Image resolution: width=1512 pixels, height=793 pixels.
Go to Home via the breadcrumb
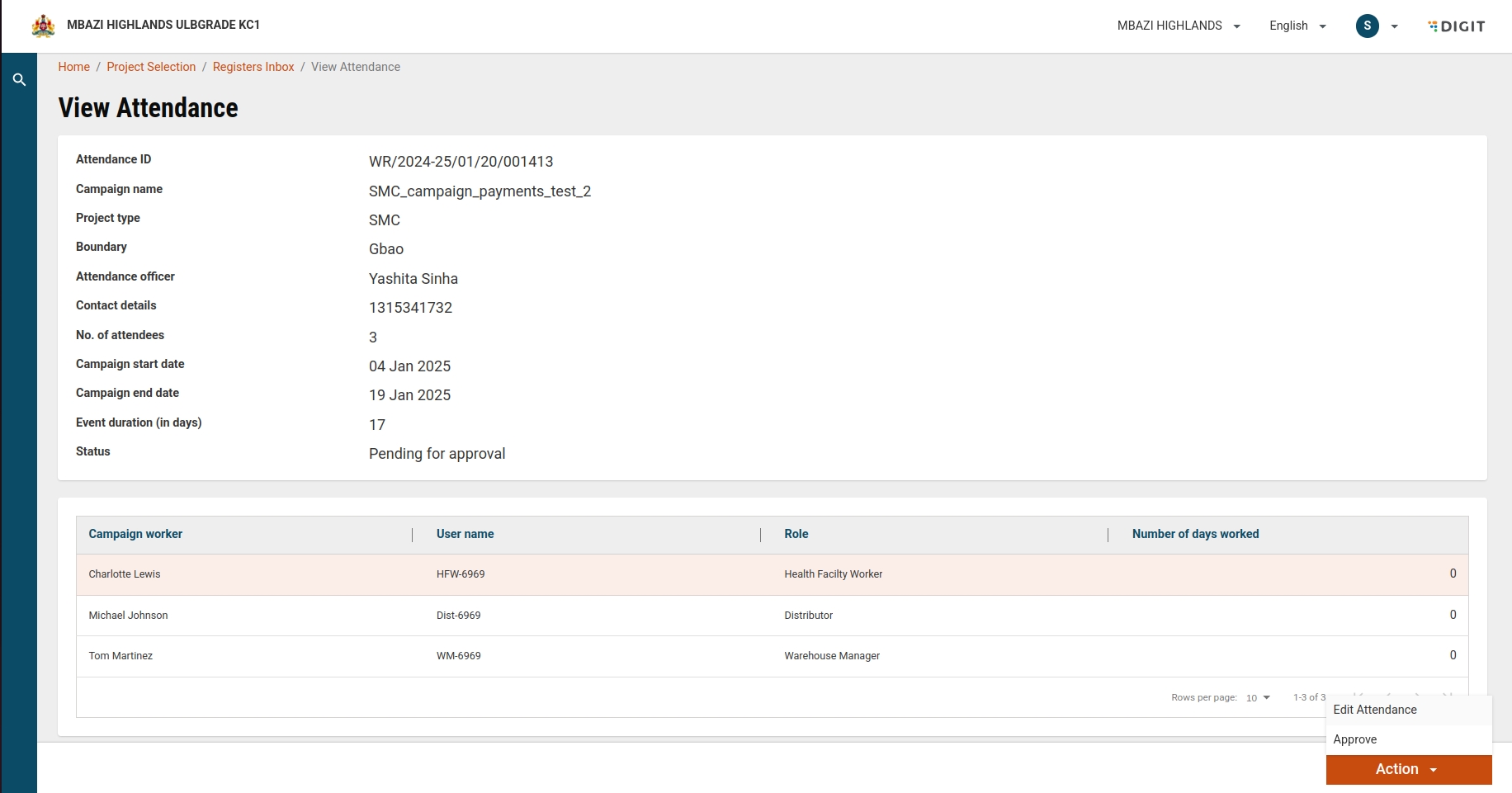[x=73, y=67]
